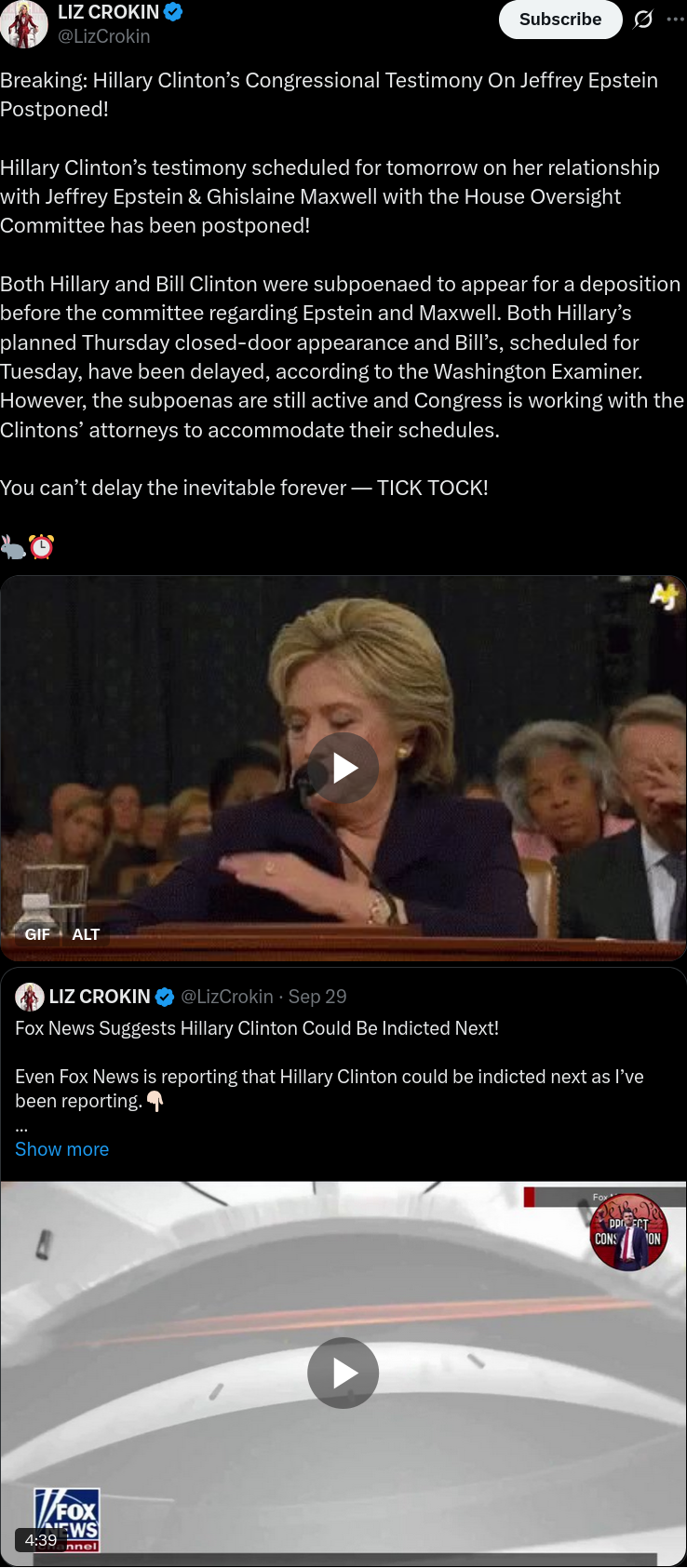Play the Fox News video
The height and width of the screenshot is (1568, 687).
point(343,1373)
